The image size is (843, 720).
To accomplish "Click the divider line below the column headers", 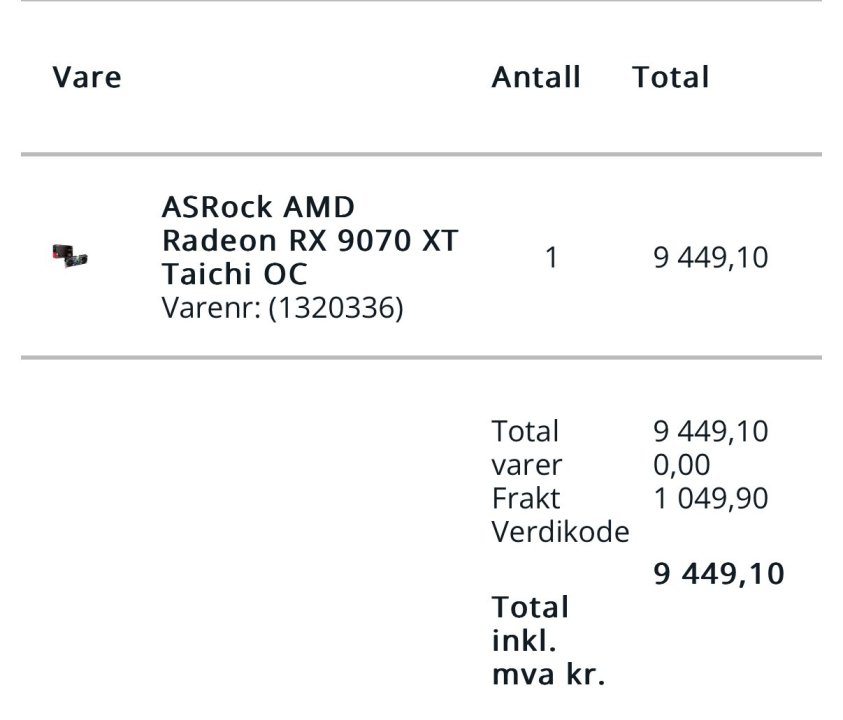I will [x=421, y=154].
